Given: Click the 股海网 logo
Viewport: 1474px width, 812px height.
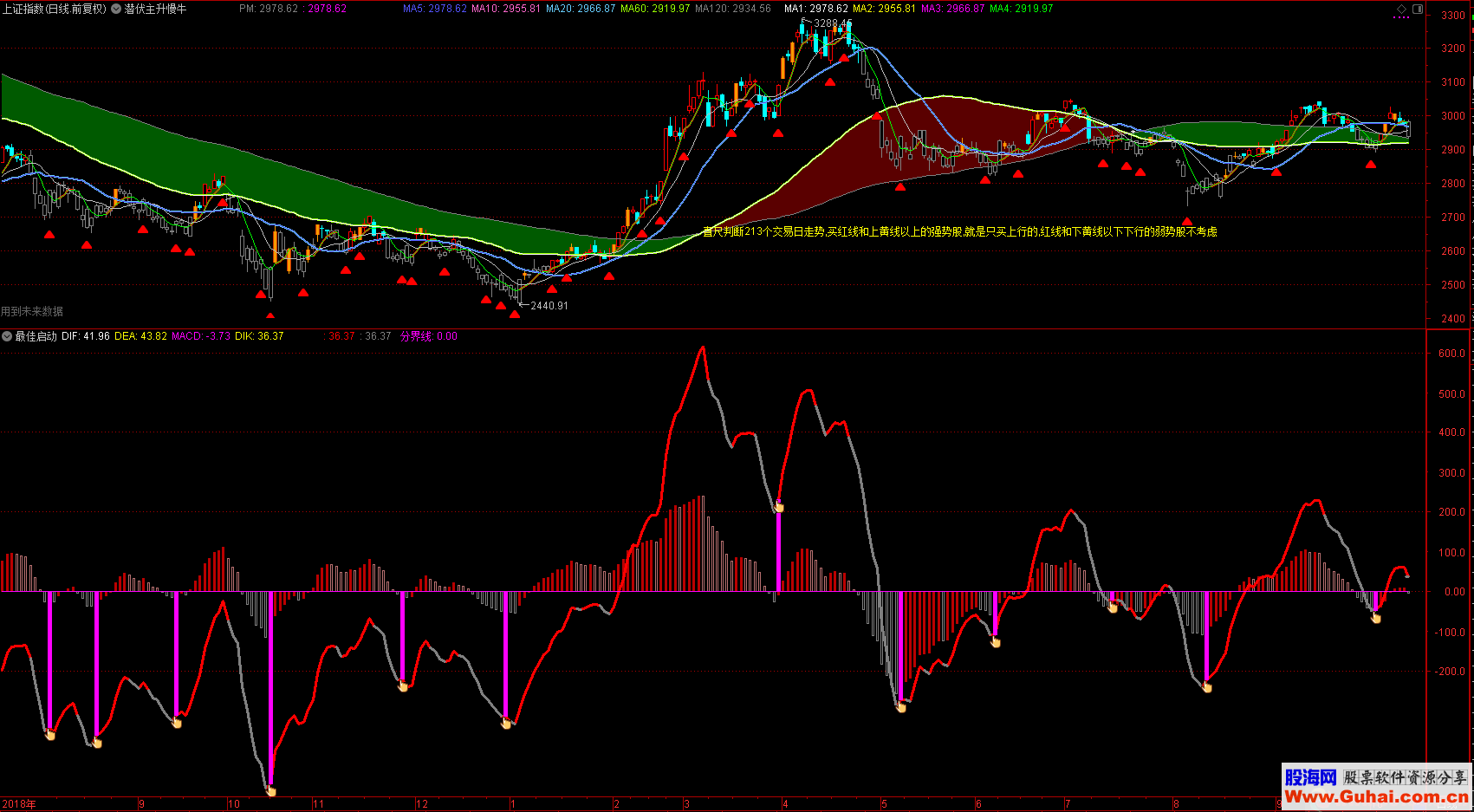Looking at the screenshot, I should pyautogui.click(x=1311, y=776).
